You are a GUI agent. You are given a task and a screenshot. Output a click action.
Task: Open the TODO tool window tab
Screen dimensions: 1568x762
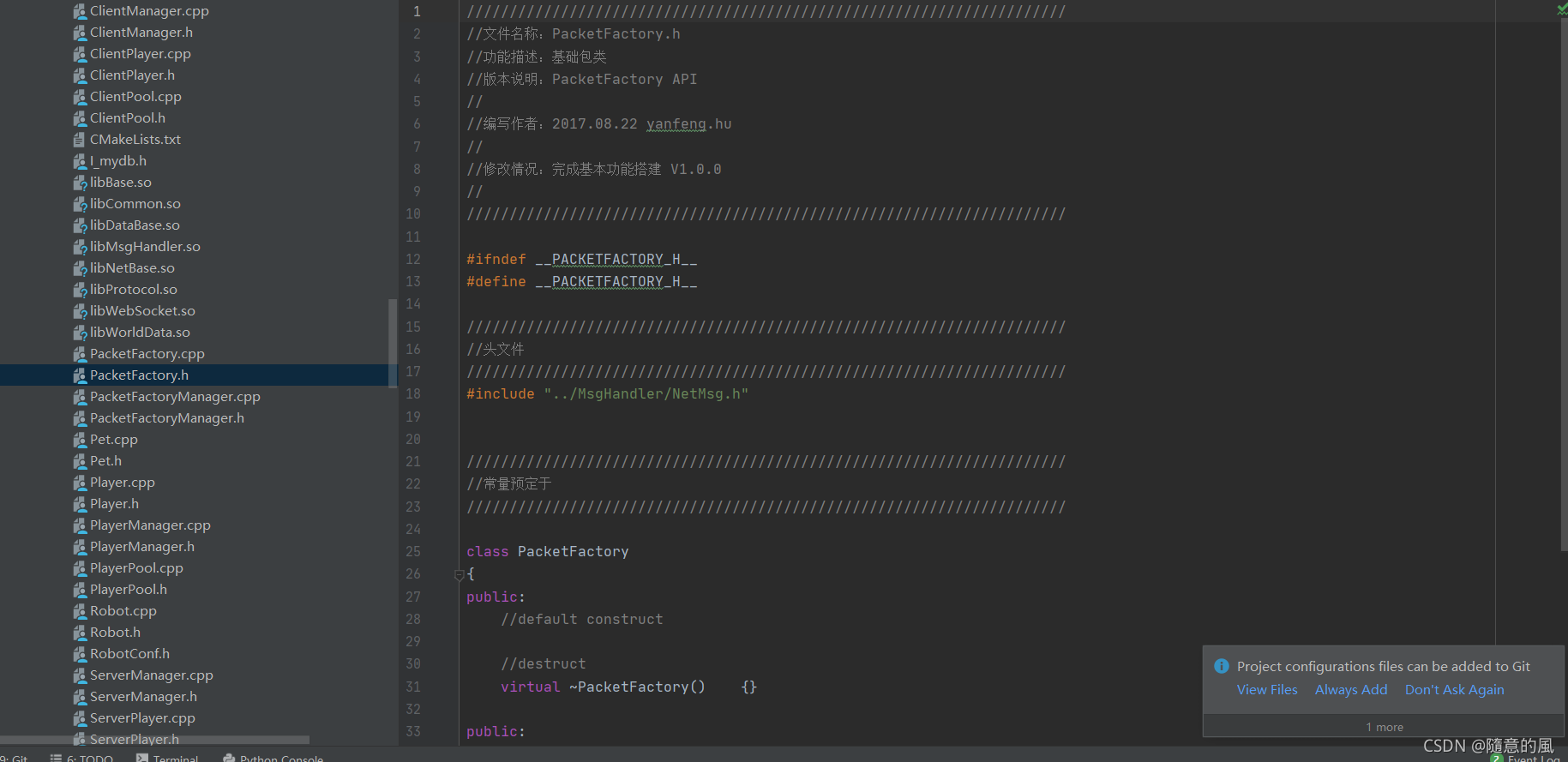point(82,758)
